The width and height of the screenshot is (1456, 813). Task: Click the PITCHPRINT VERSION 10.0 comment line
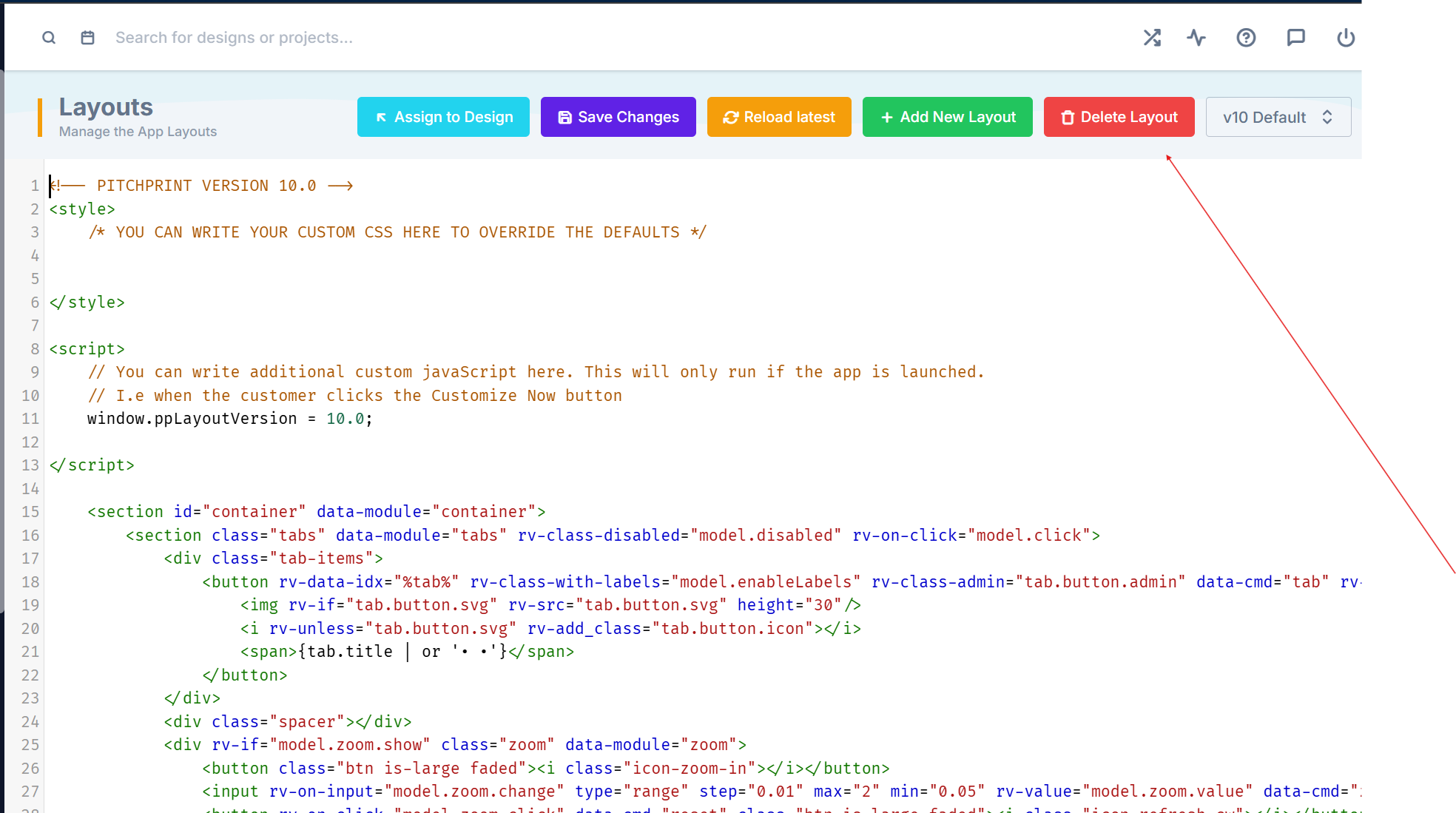pyautogui.click(x=201, y=186)
